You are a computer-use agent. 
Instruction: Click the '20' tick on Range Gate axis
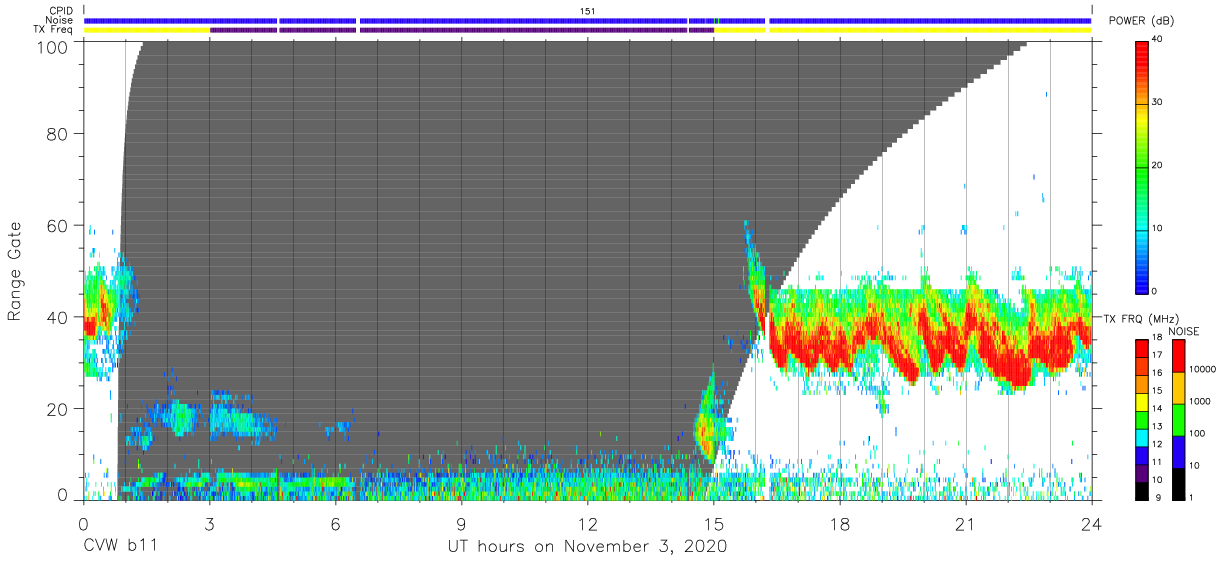click(58, 409)
